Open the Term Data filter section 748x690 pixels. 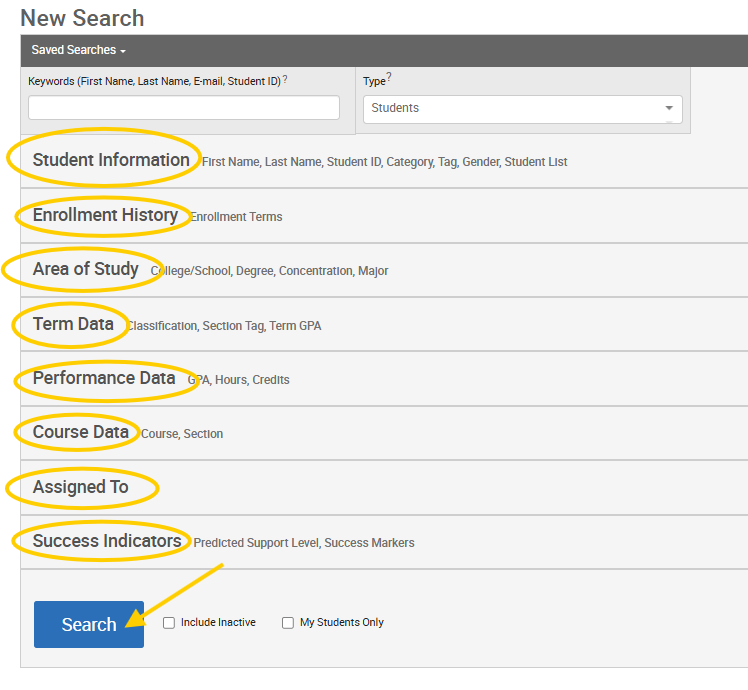(73, 324)
